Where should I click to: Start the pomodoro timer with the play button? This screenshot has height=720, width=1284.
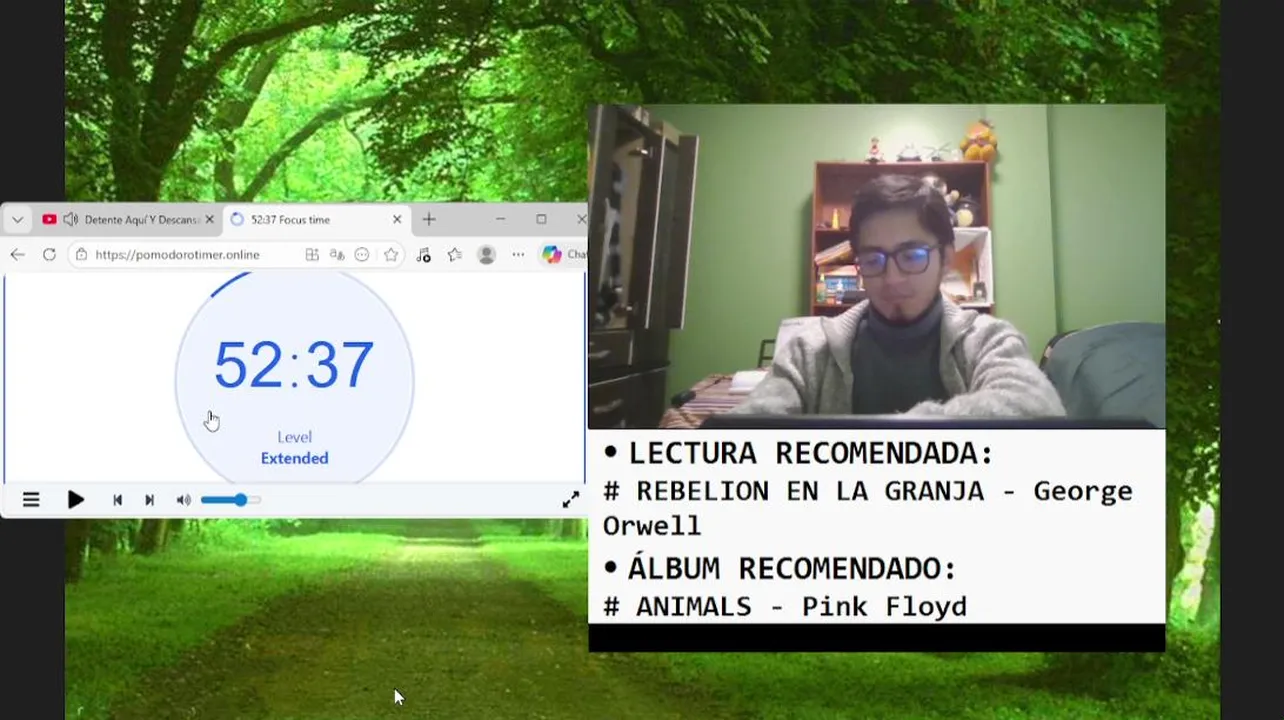[x=75, y=500]
